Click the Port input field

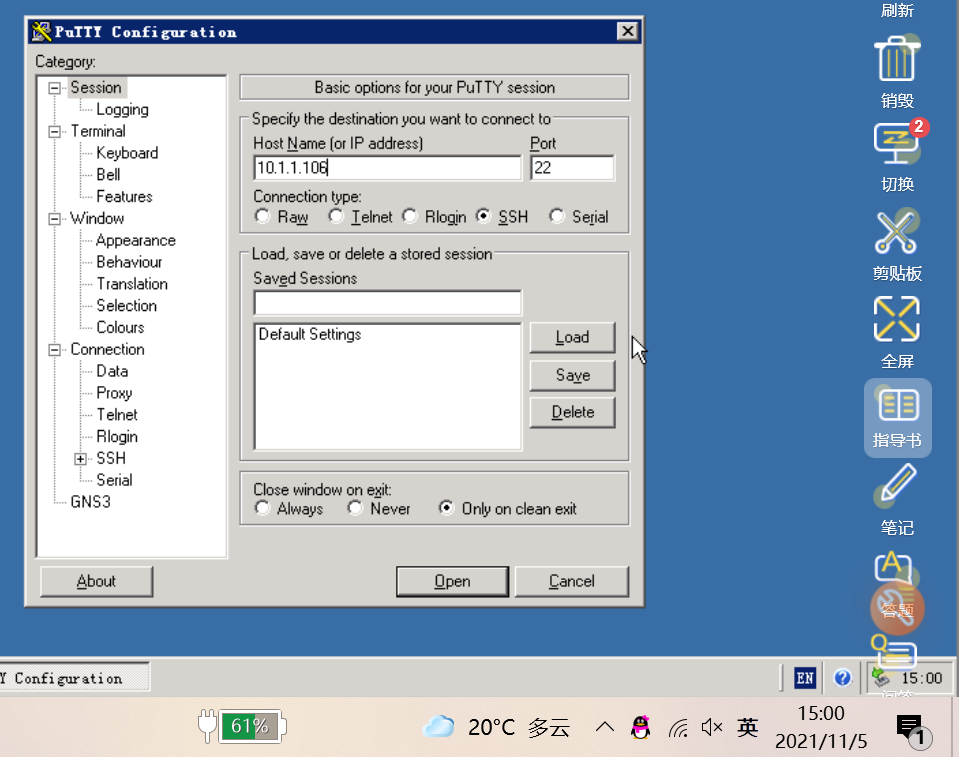click(572, 168)
